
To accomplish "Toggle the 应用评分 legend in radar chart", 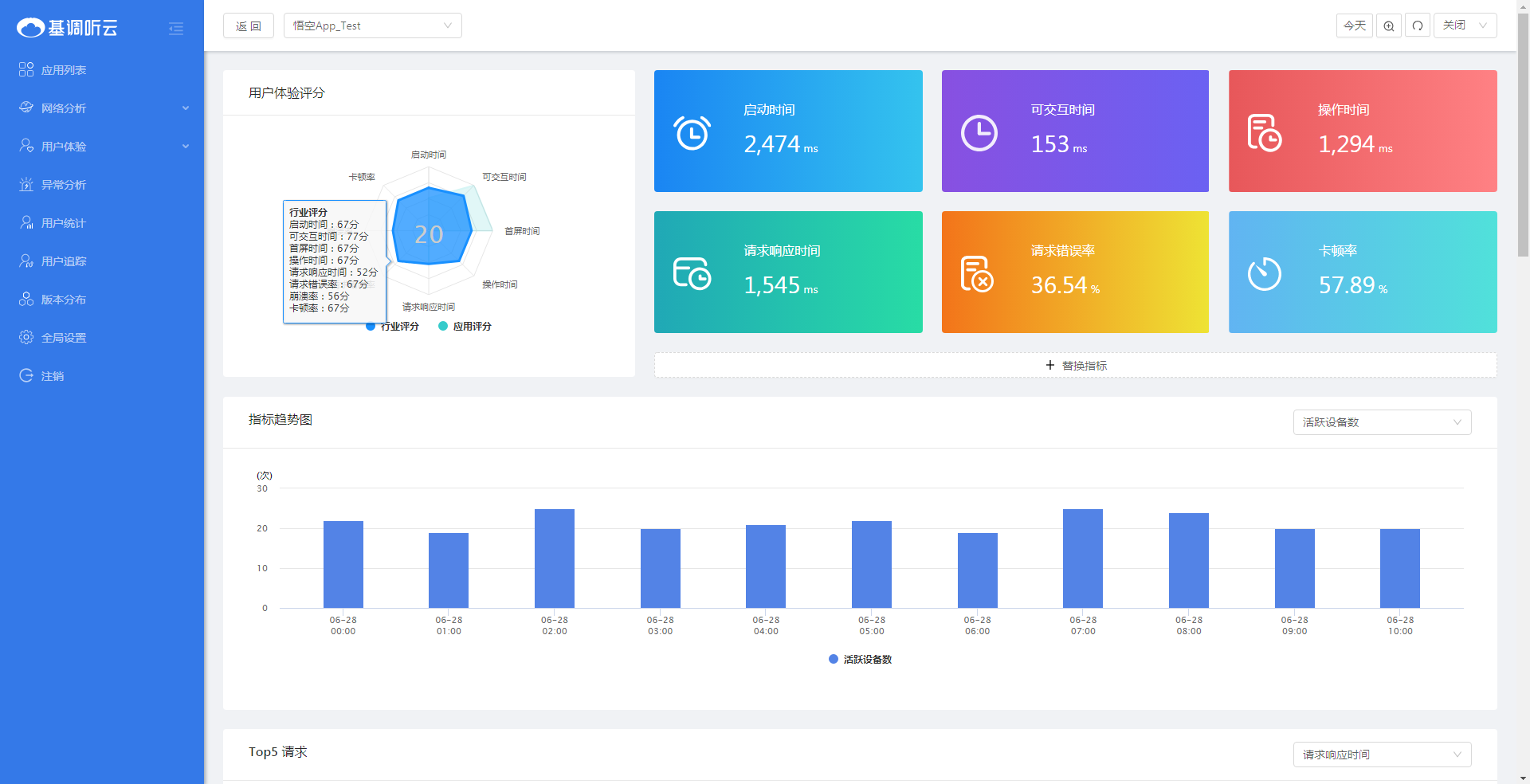I will (465, 327).
